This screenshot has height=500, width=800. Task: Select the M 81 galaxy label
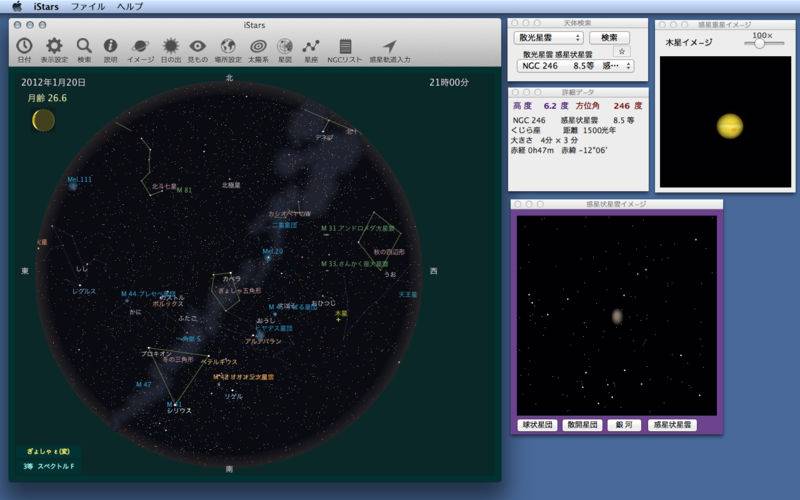click(184, 190)
